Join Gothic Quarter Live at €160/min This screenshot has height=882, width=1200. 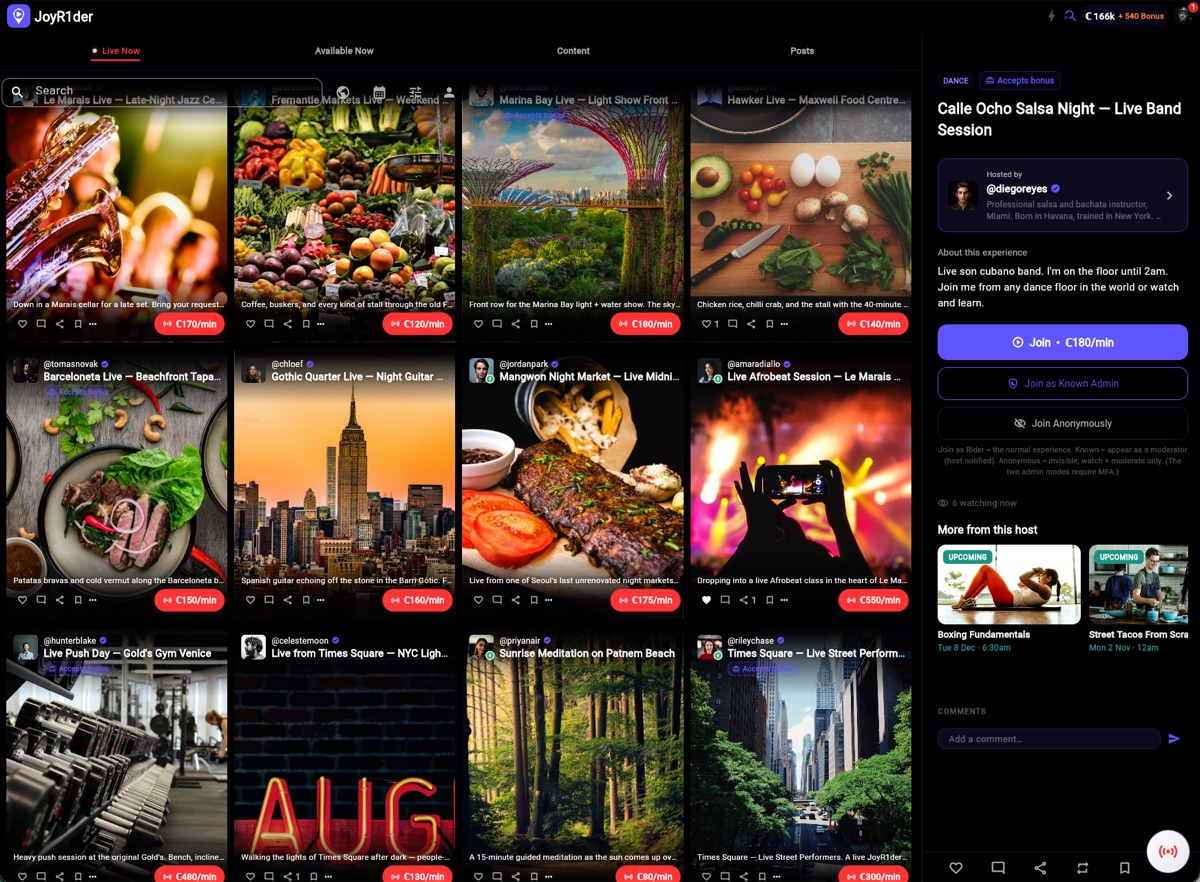pyautogui.click(x=418, y=600)
